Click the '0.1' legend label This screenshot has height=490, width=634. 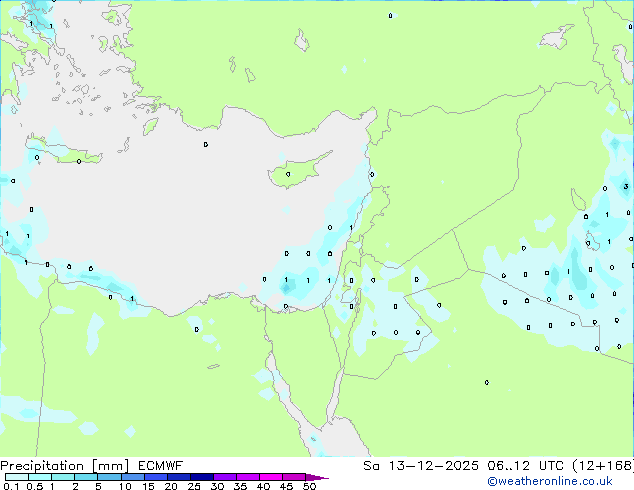point(11,486)
